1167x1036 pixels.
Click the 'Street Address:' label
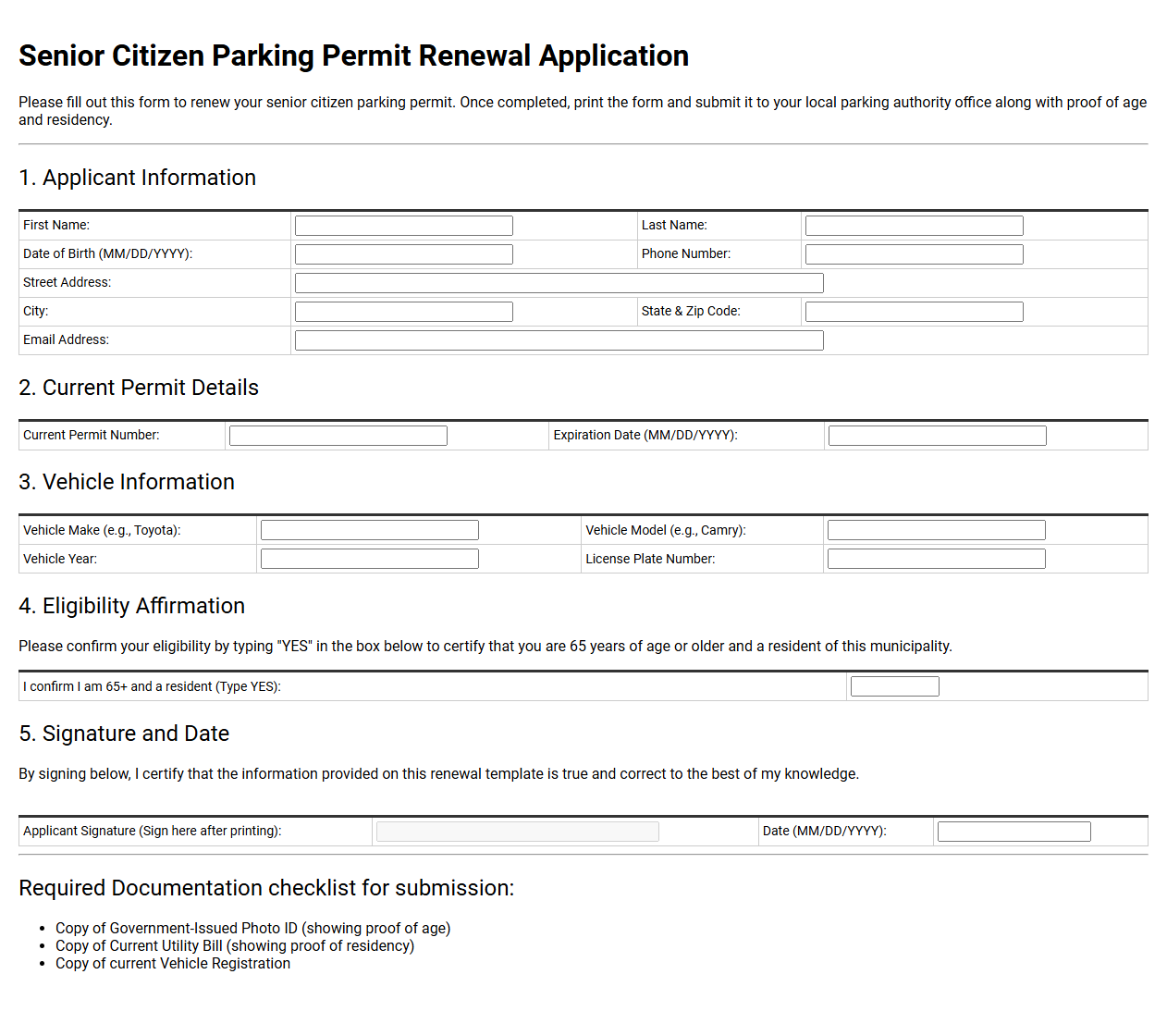pos(67,282)
